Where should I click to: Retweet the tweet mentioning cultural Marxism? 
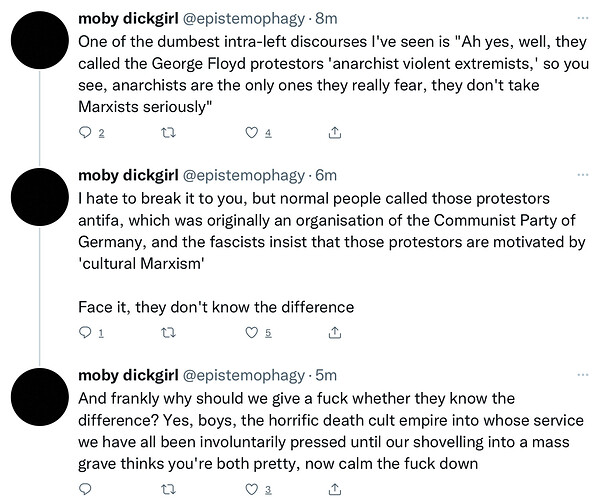pos(168,333)
